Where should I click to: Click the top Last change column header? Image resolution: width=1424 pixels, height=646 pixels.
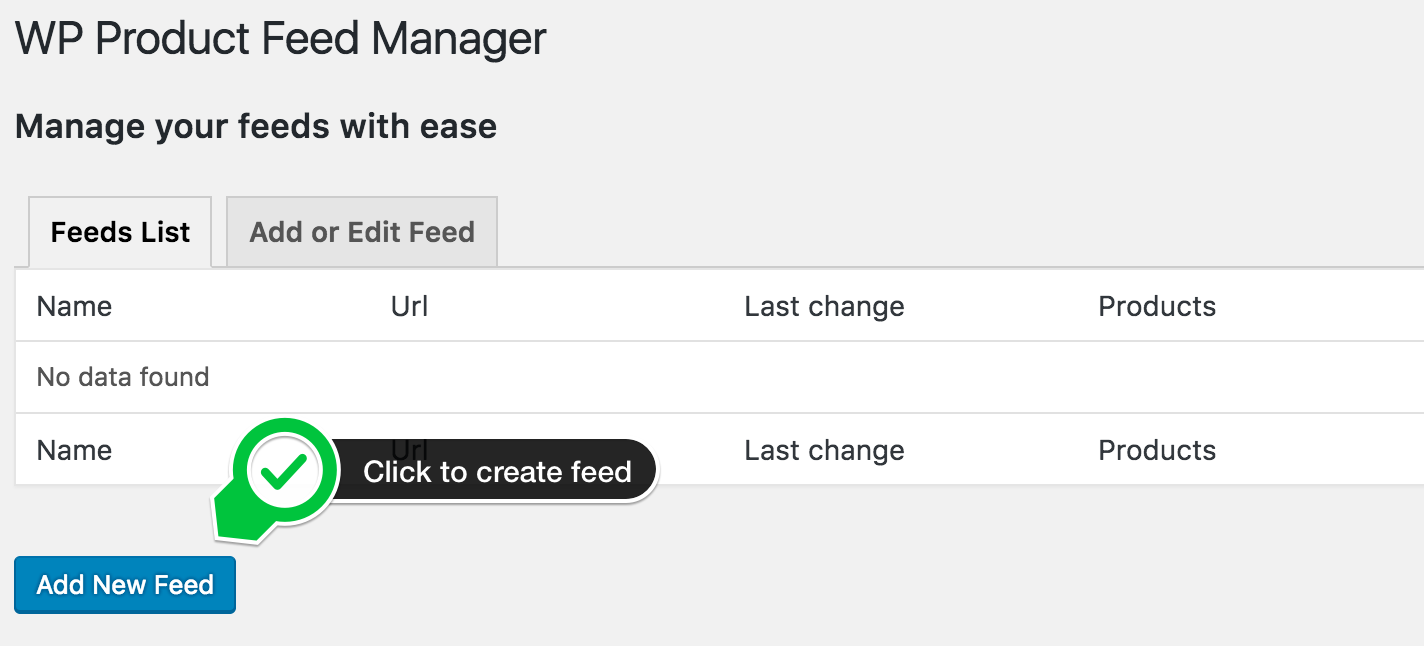(824, 306)
